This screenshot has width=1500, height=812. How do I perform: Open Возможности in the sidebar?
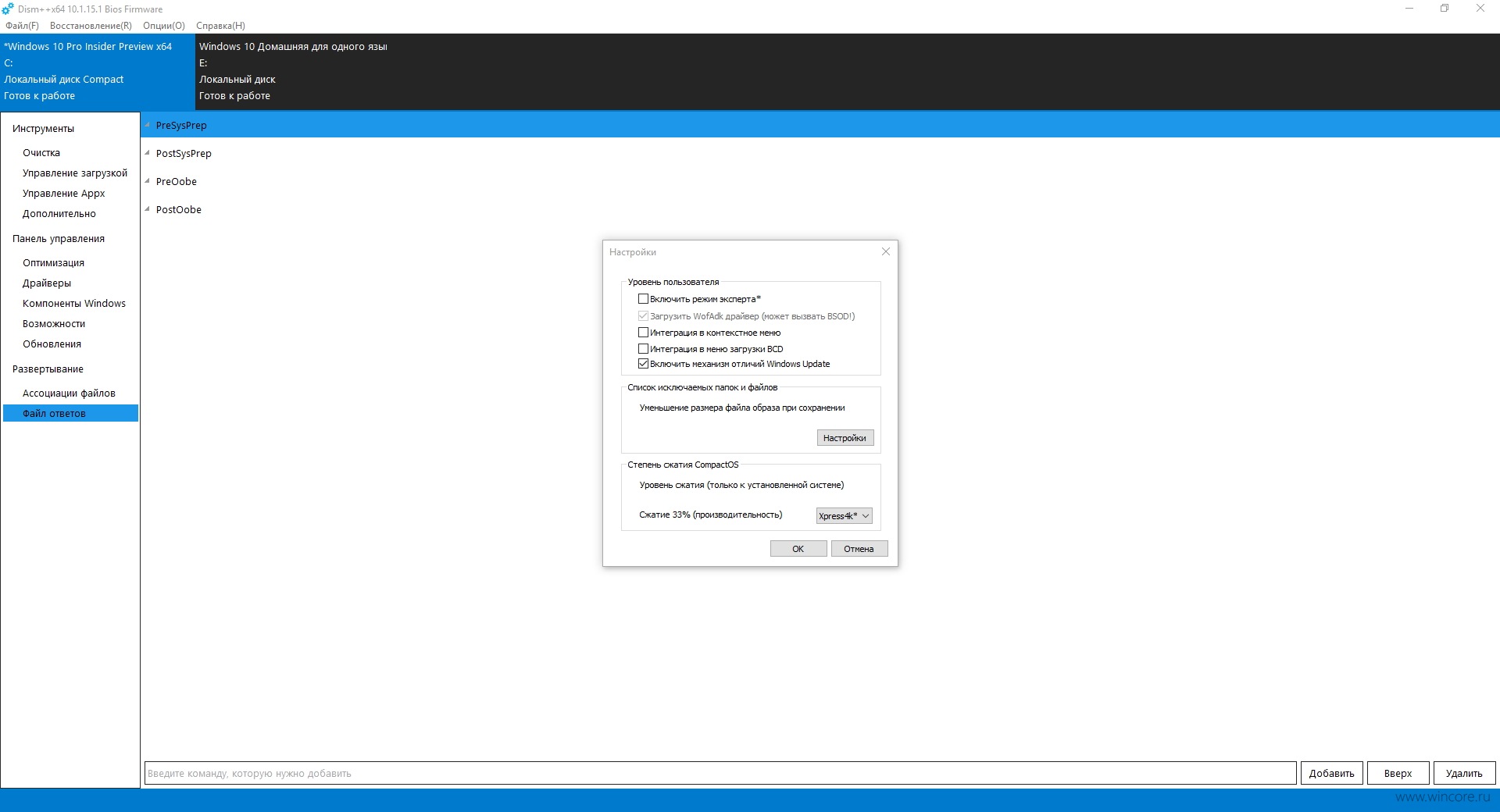(54, 324)
